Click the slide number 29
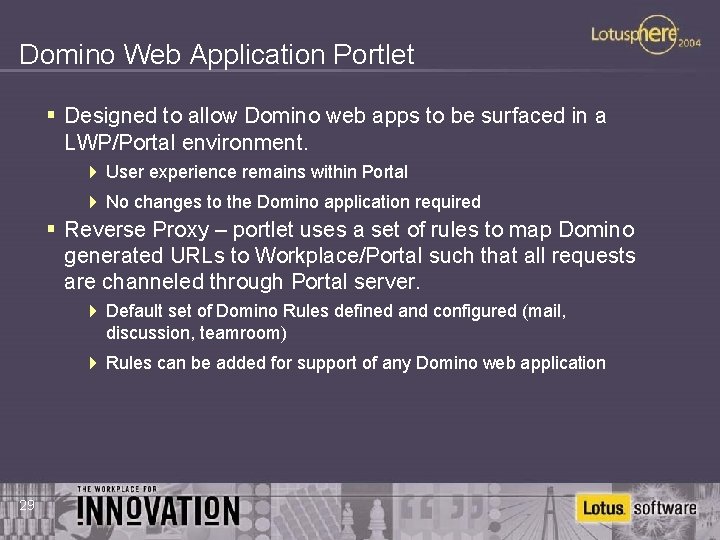The image size is (720, 540). (x=27, y=506)
